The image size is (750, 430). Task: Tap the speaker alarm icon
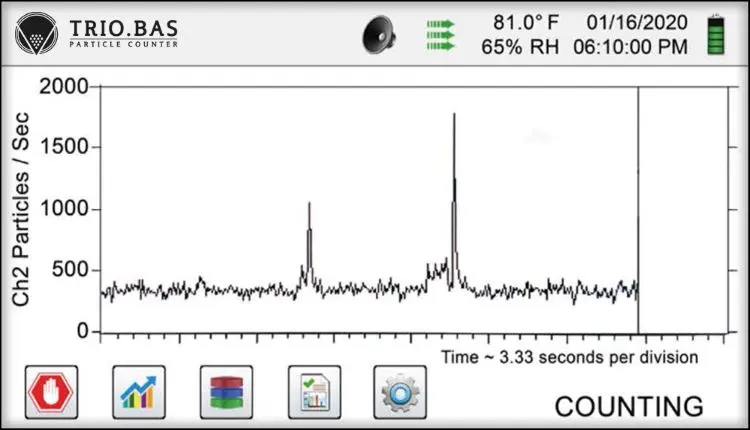(379, 34)
